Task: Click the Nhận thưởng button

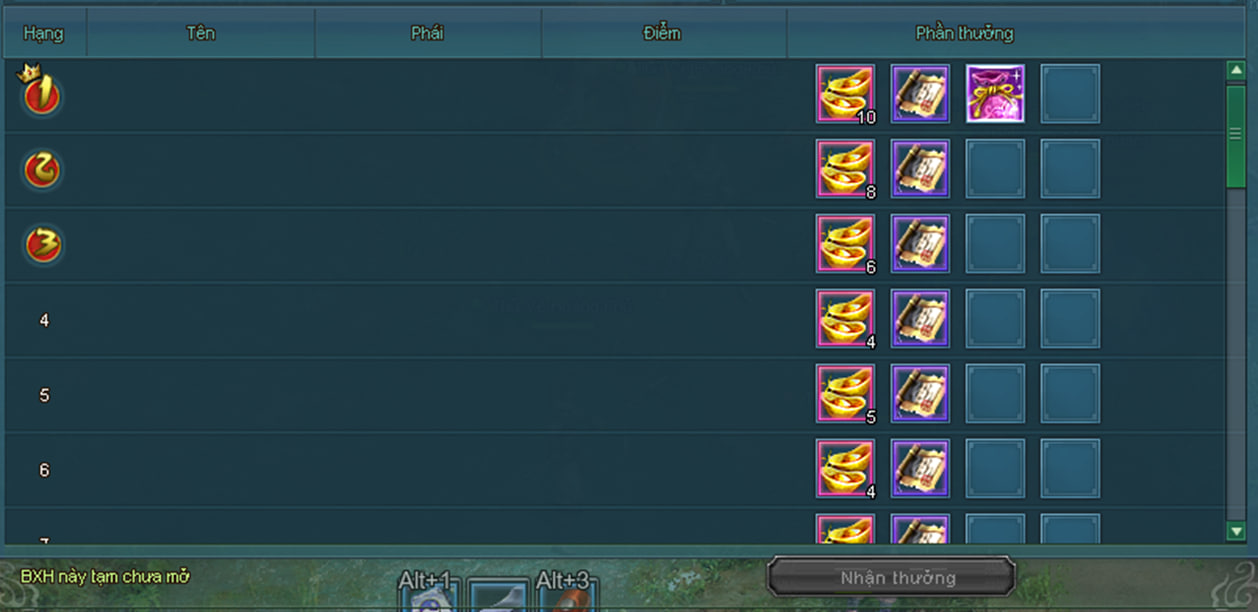Action: [x=891, y=577]
